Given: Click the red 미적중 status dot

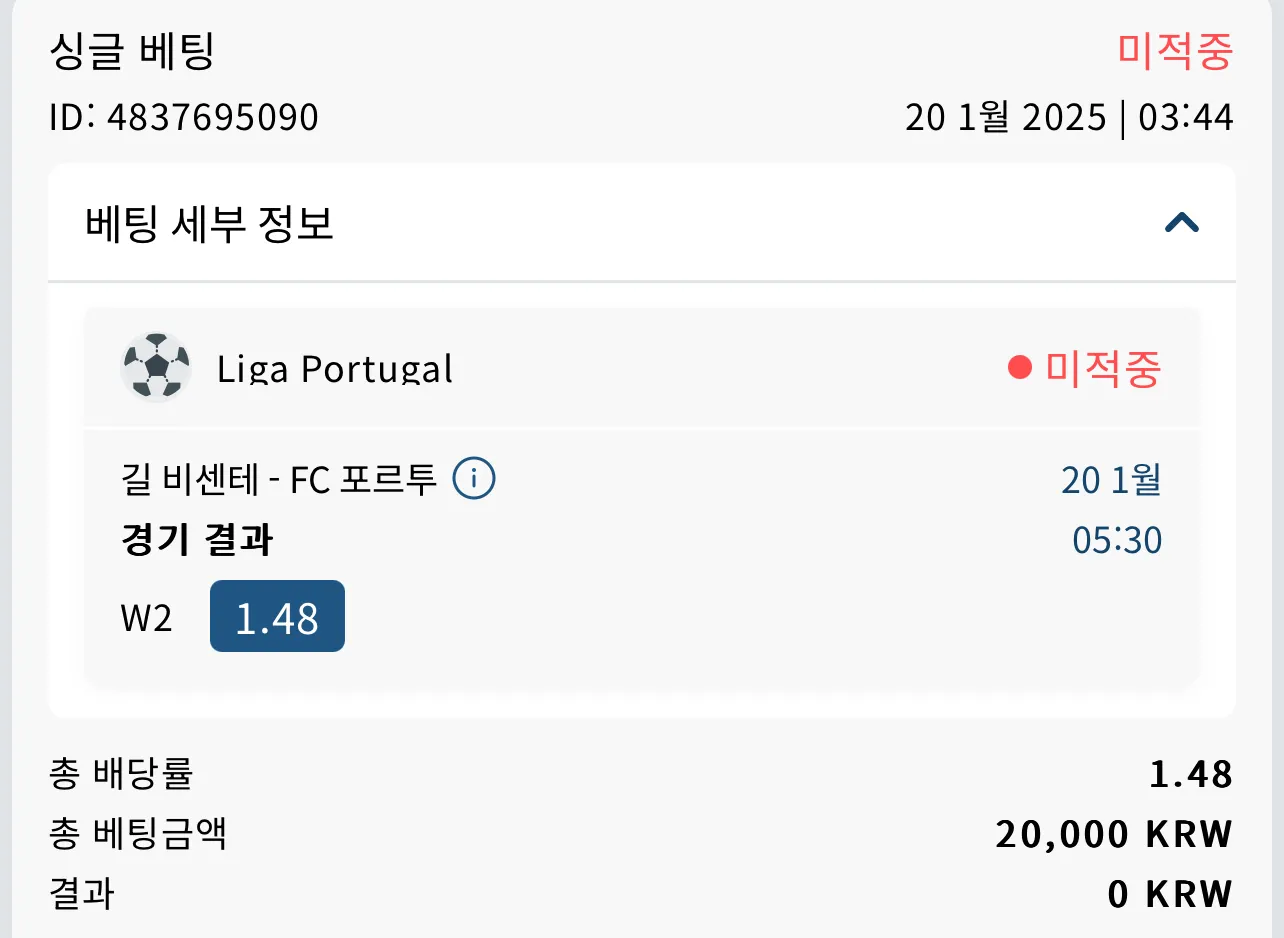Looking at the screenshot, I should pos(1019,369).
